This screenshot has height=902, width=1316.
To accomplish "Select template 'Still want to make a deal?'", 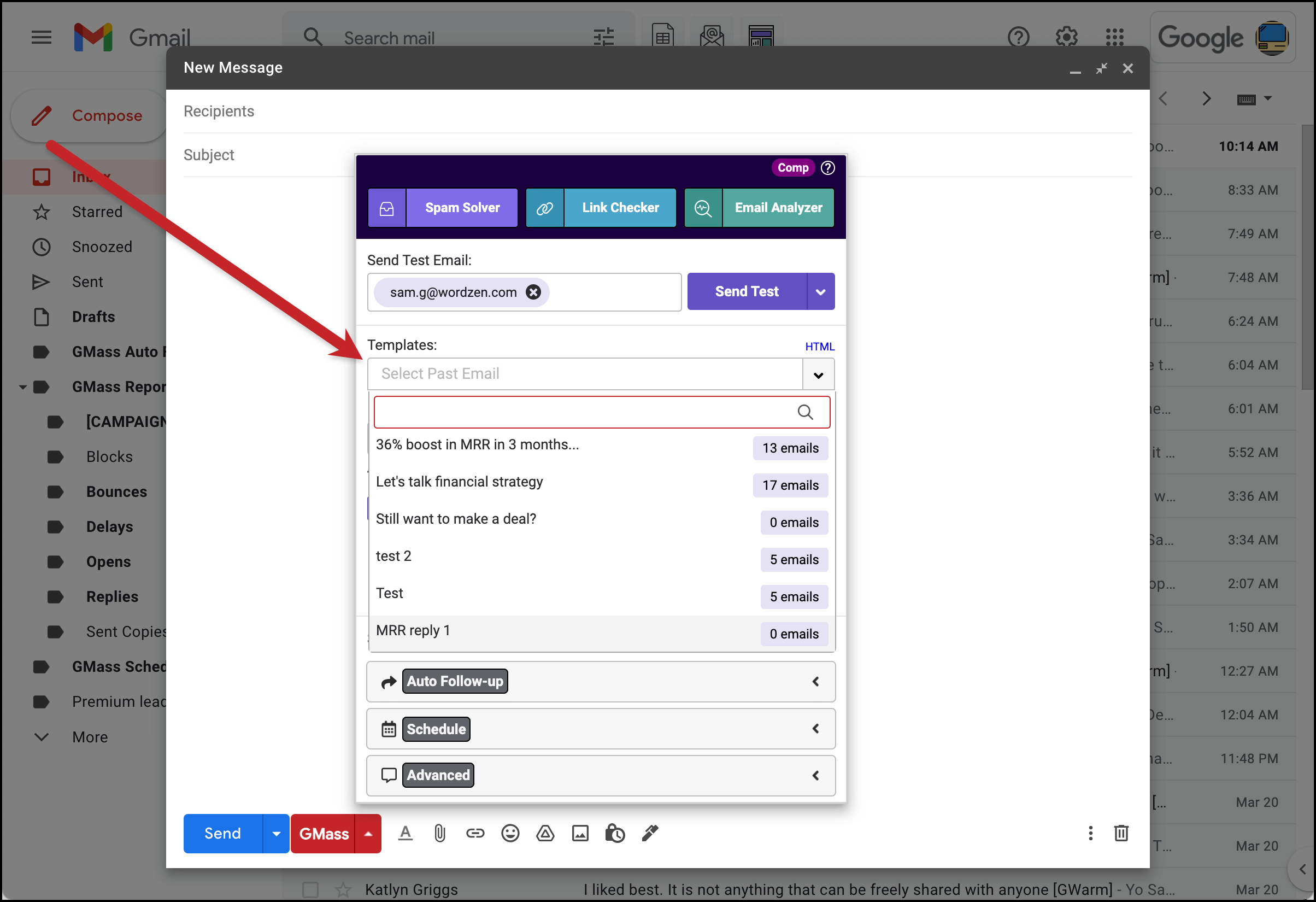I will click(x=602, y=522).
